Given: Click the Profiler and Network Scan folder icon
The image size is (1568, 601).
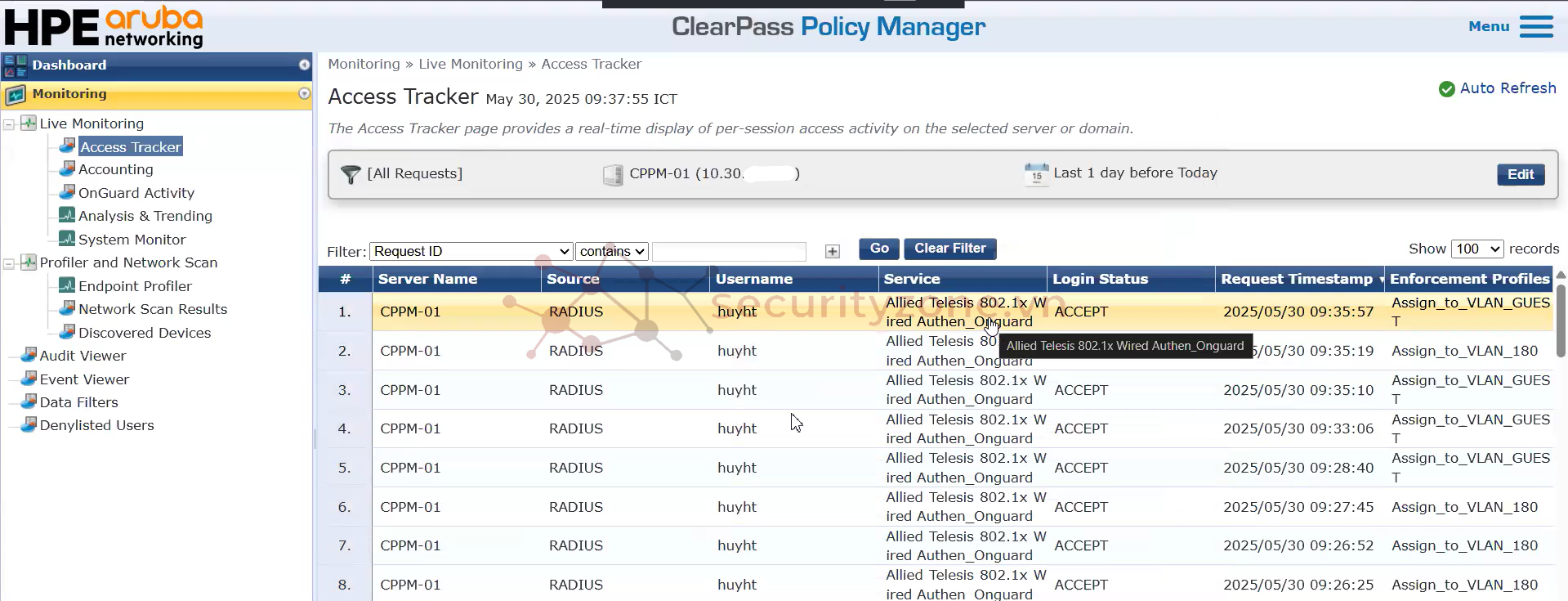Looking at the screenshot, I should pyautogui.click(x=29, y=262).
